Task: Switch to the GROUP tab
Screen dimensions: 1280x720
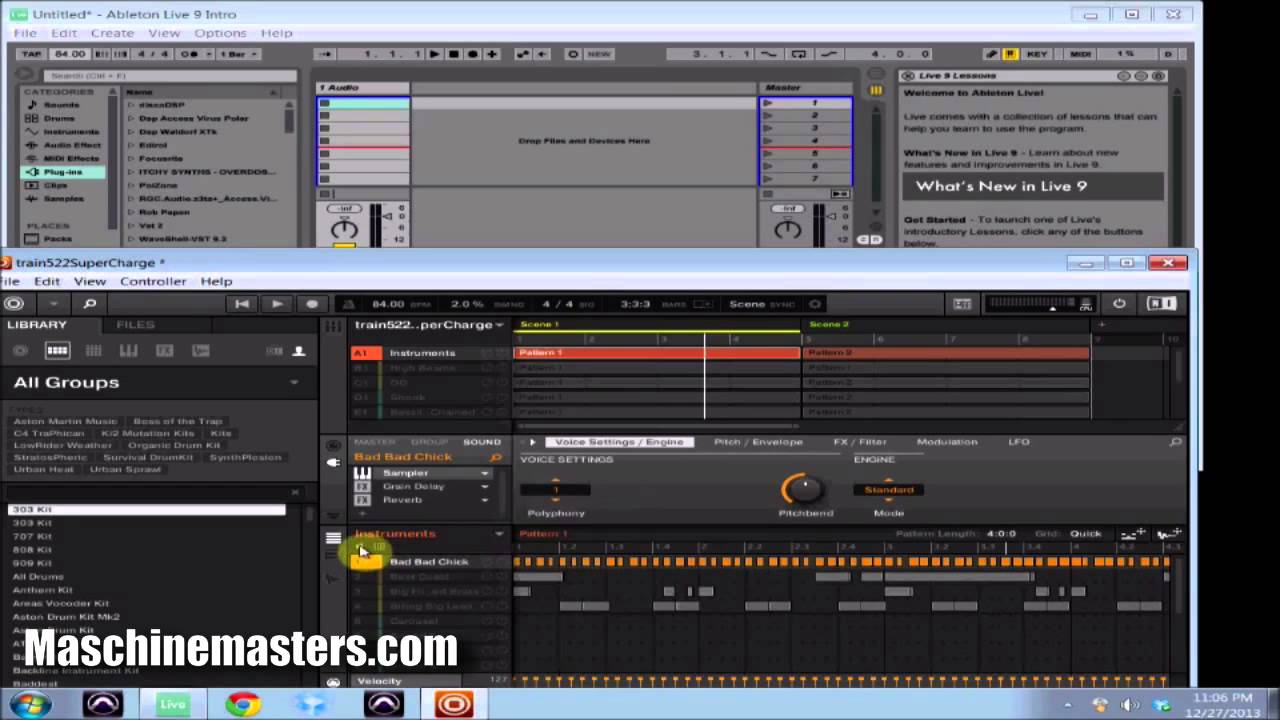Action: click(x=429, y=442)
